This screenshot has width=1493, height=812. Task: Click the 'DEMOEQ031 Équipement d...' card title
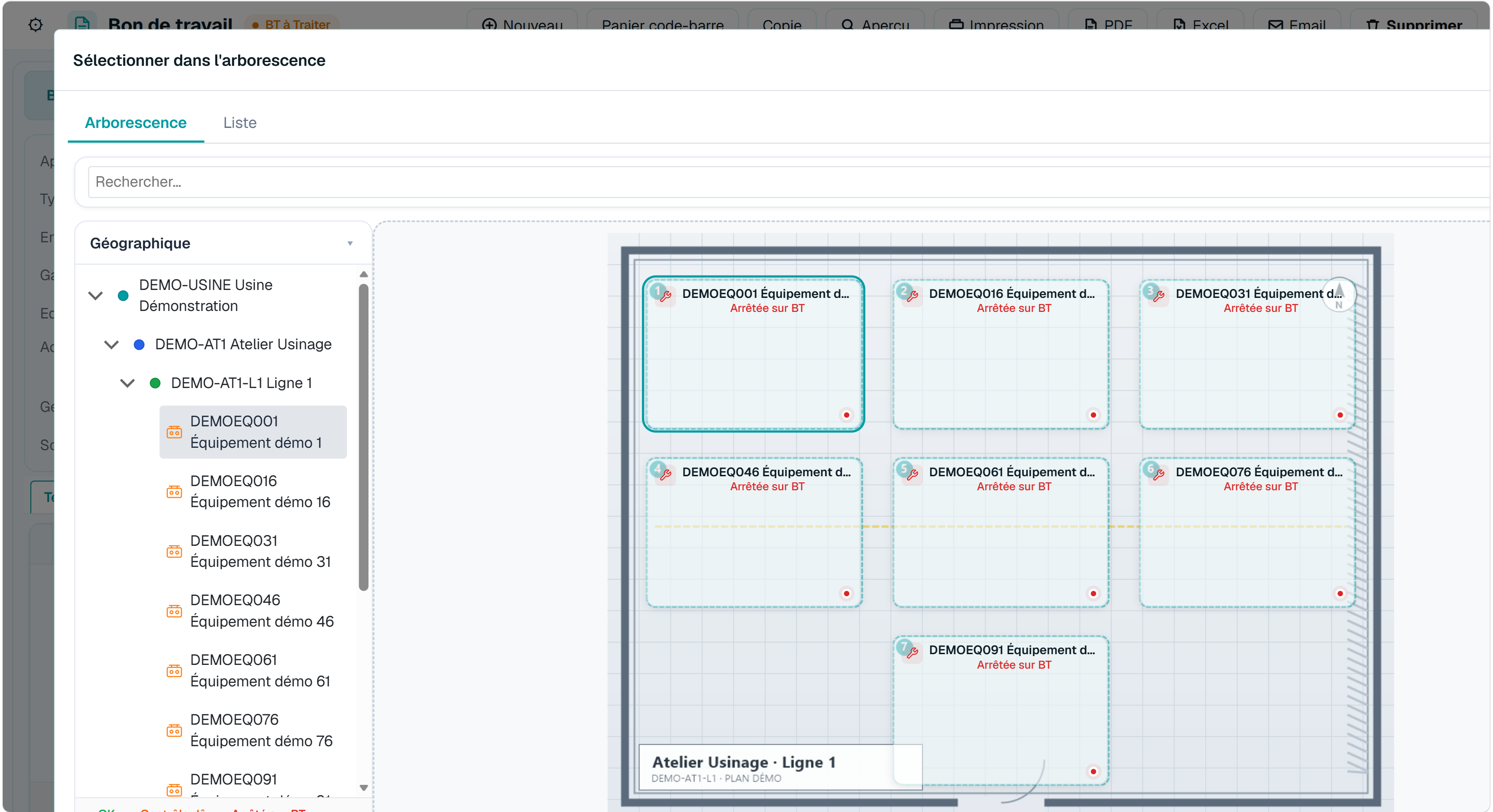(1259, 293)
